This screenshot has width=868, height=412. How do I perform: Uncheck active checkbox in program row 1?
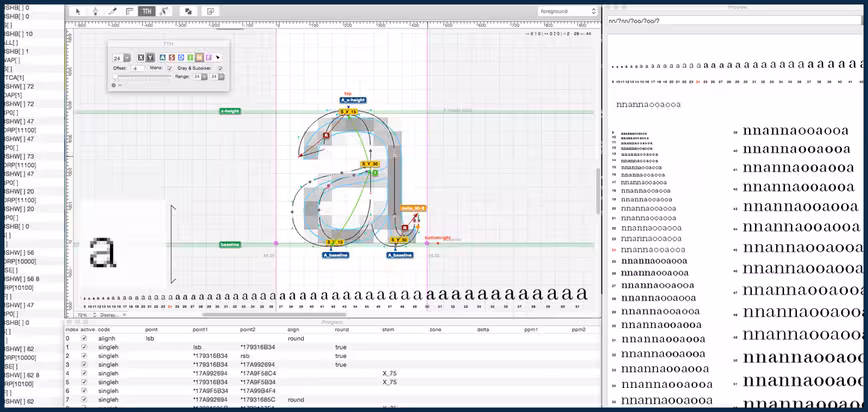coord(84,347)
